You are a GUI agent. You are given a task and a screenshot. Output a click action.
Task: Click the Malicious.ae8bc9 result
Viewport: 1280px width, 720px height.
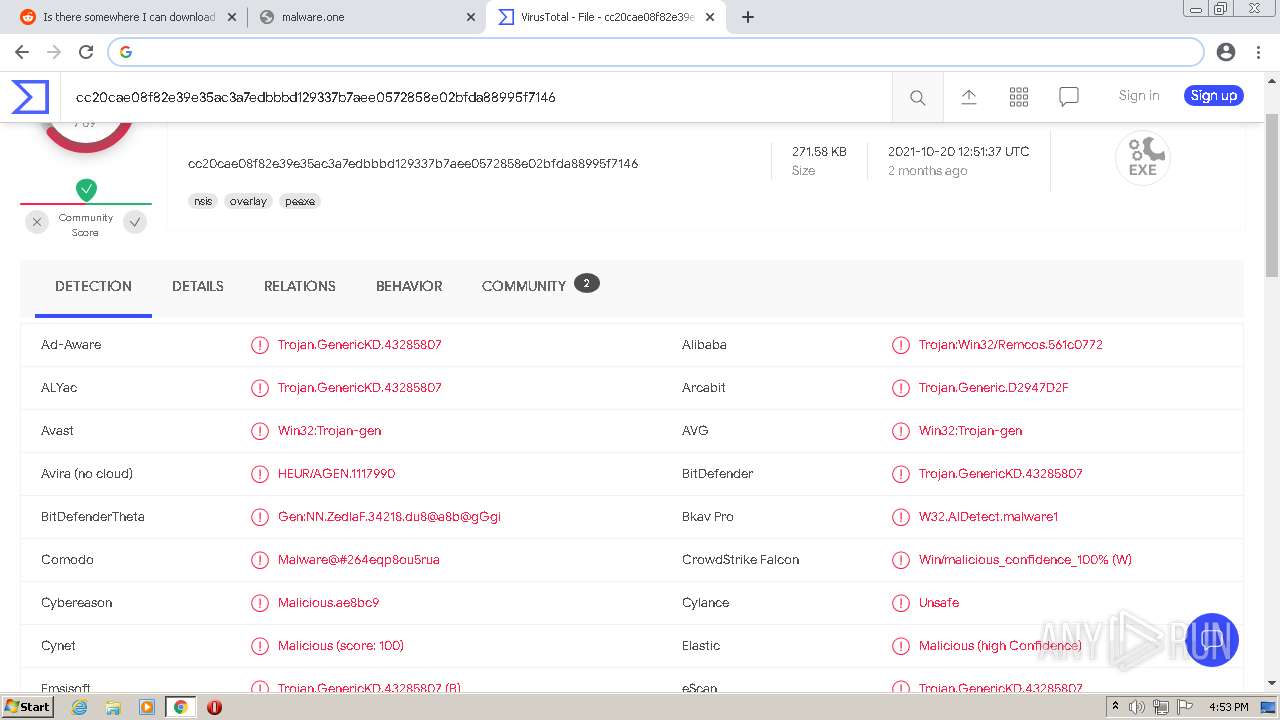click(328, 603)
